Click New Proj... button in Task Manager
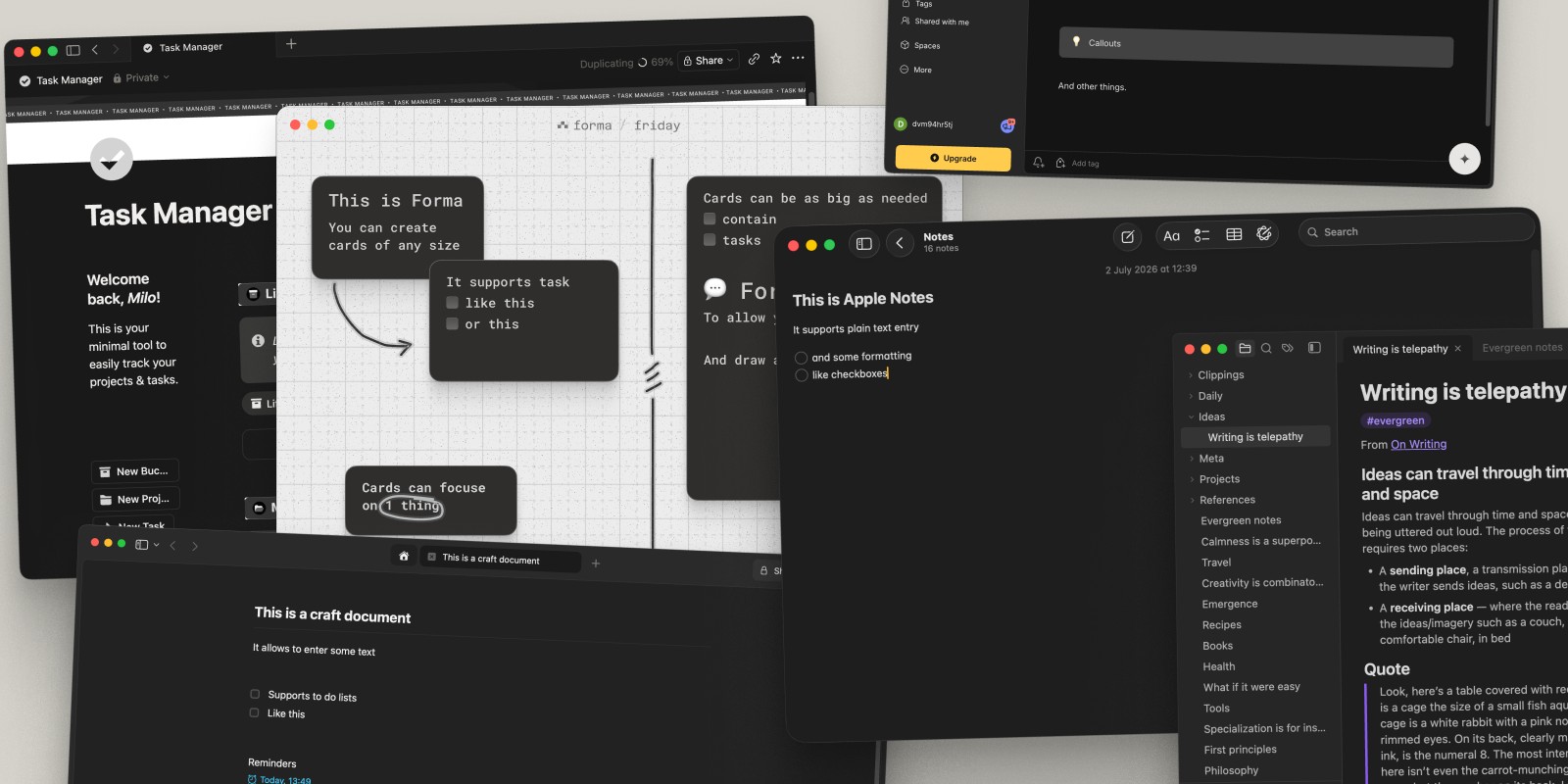This screenshot has height=784, width=1568. coord(135,499)
